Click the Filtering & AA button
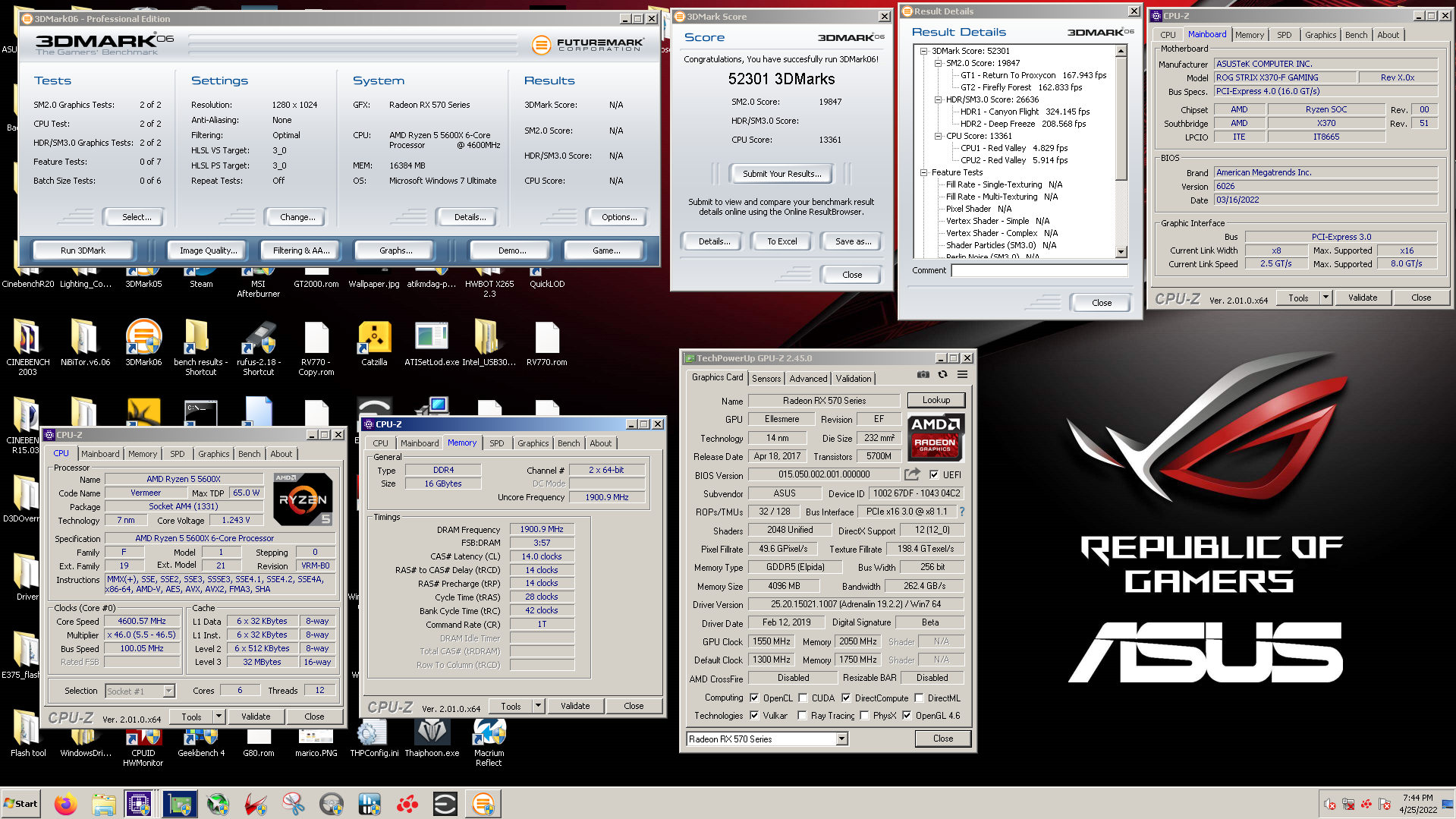The width and height of the screenshot is (1456, 819). click(x=301, y=250)
